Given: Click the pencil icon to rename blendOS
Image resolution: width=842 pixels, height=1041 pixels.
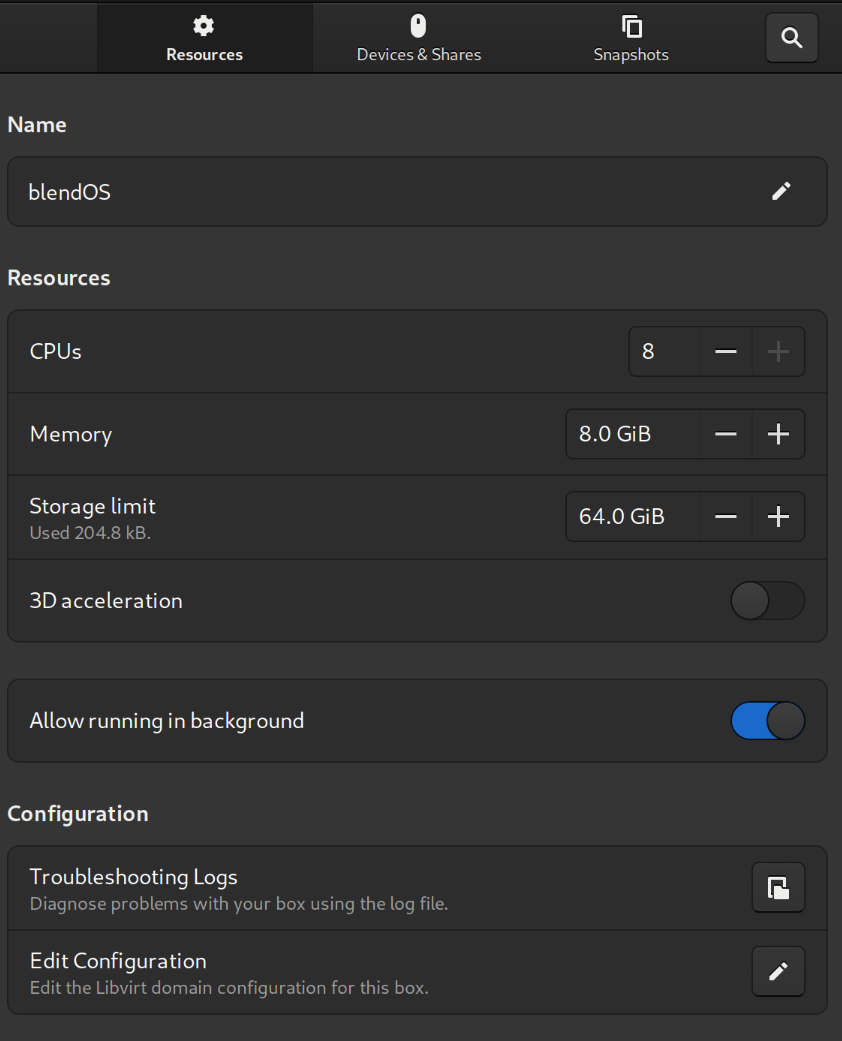Looking at the screenshot, I should pyautogui.click(x=781, y=191).
